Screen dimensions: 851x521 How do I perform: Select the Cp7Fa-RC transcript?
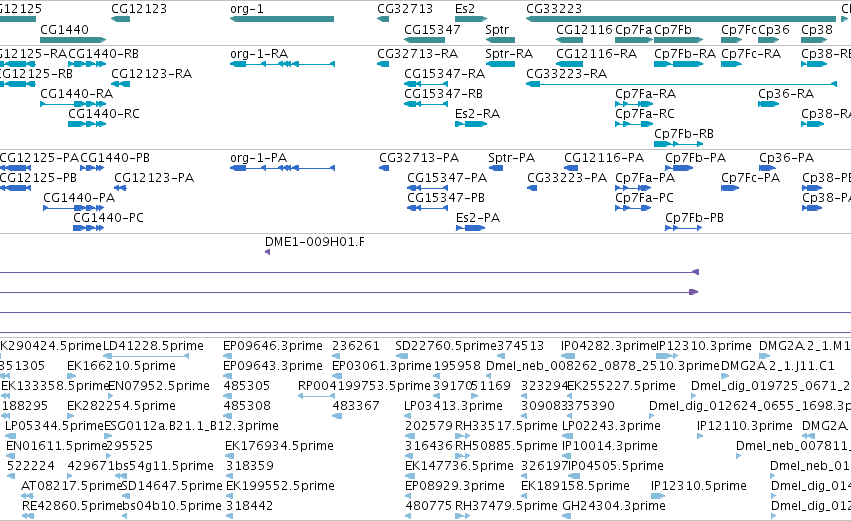pyautogui.click(x=645, y=113)
